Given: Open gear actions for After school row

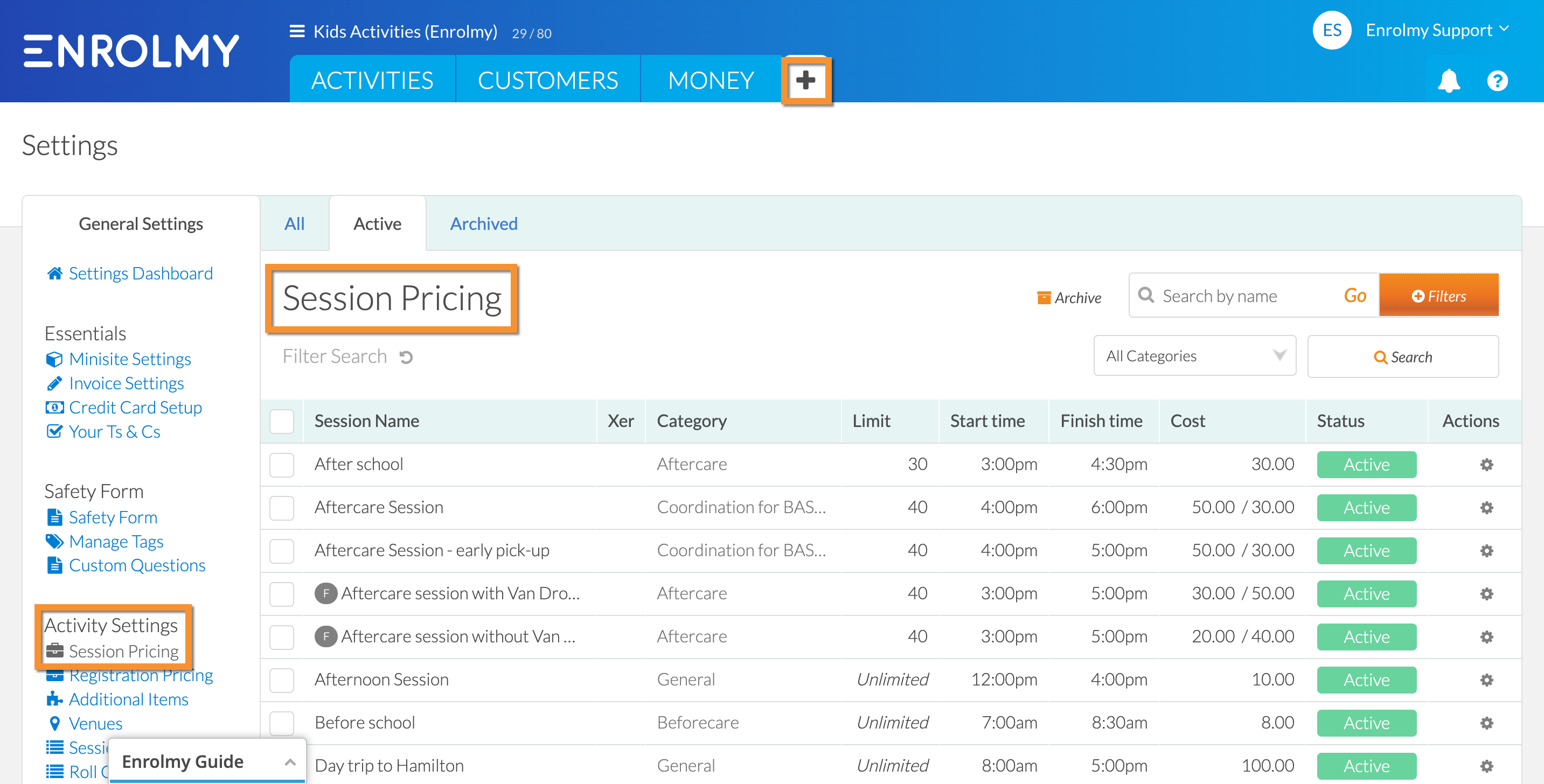Looking at the screenshot, I should click(x=1486, y=465).
